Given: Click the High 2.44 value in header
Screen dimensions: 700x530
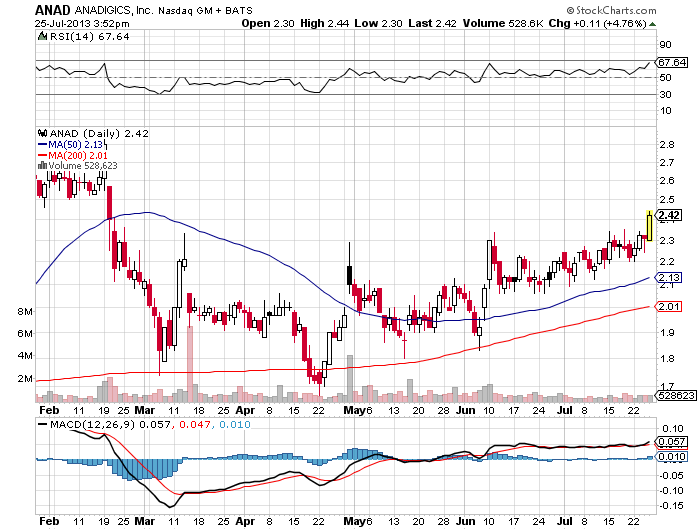Looking at the screenshot, I should tap(325, 23).
